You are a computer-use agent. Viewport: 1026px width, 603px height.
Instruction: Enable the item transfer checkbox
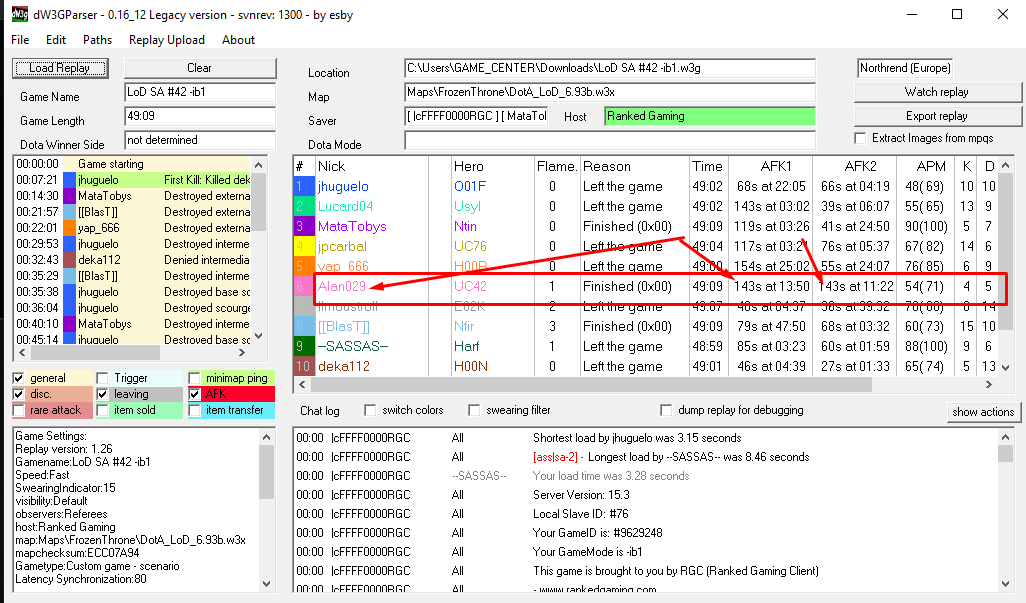pos(194,410)
